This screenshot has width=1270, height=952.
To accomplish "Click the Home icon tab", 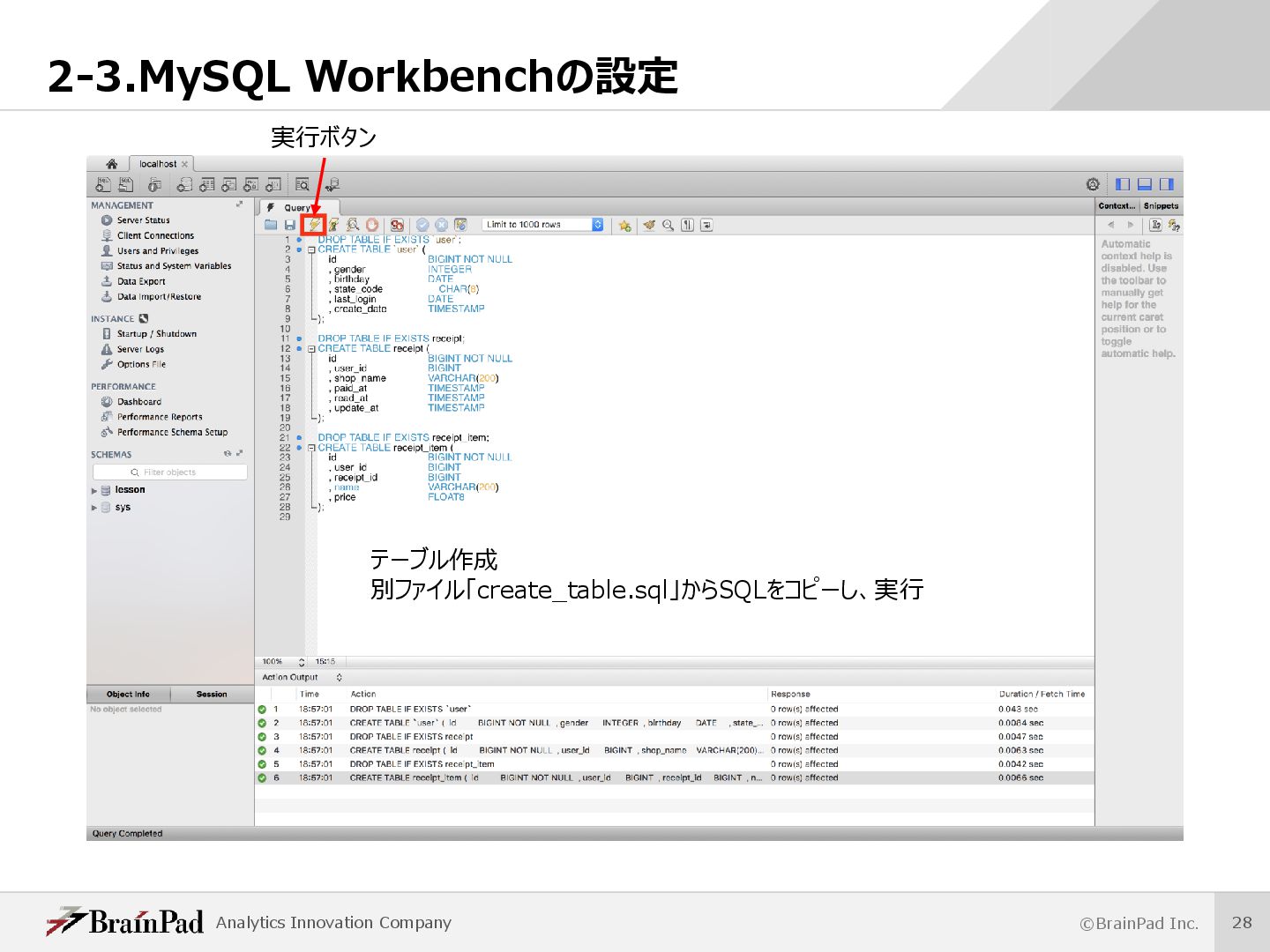I will pyautogui.click(x=111, y=164).
